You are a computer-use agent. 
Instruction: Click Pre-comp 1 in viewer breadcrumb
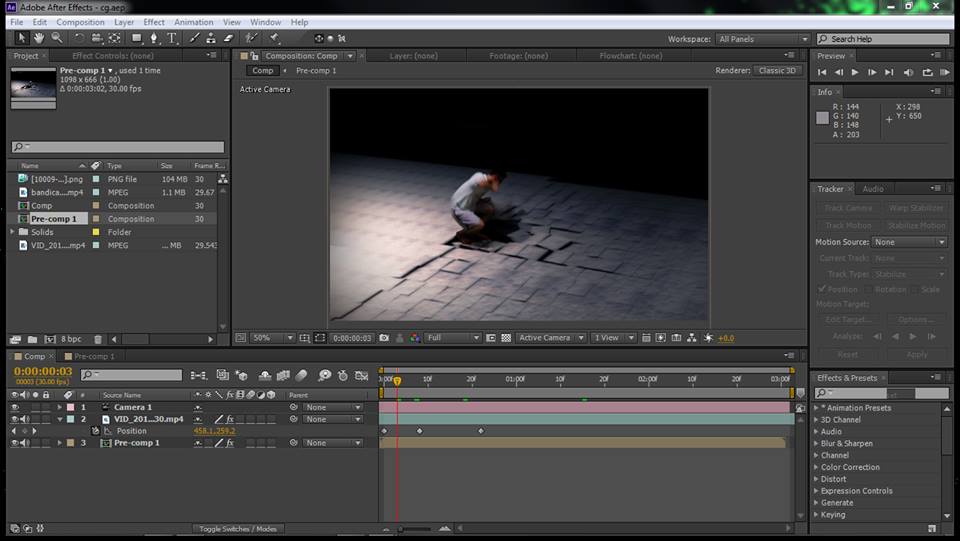click(x=316, y=71)
